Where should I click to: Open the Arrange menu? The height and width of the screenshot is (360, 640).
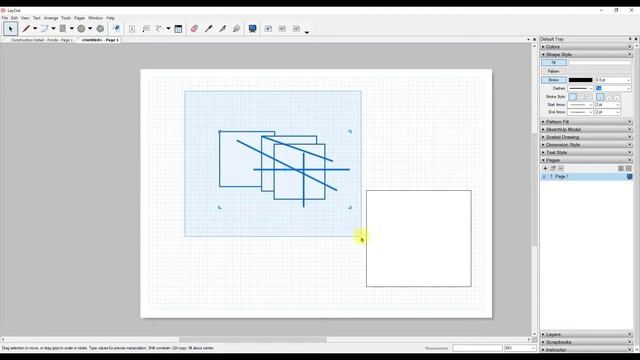(51, 18)
